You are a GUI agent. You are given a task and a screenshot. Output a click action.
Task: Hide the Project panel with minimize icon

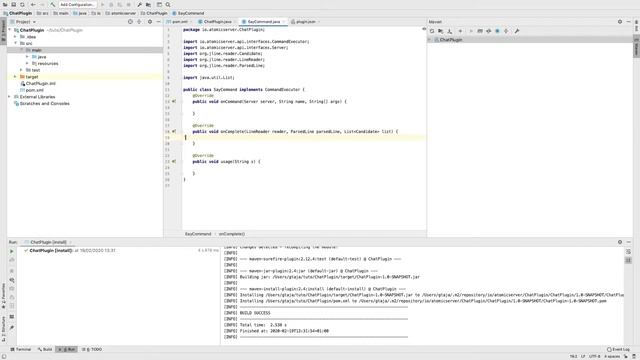pos(158,22)
